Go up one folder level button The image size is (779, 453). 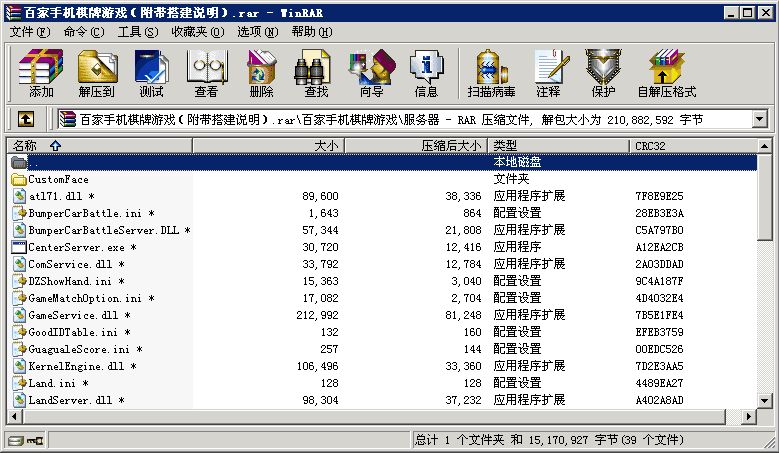pos(26,119)
